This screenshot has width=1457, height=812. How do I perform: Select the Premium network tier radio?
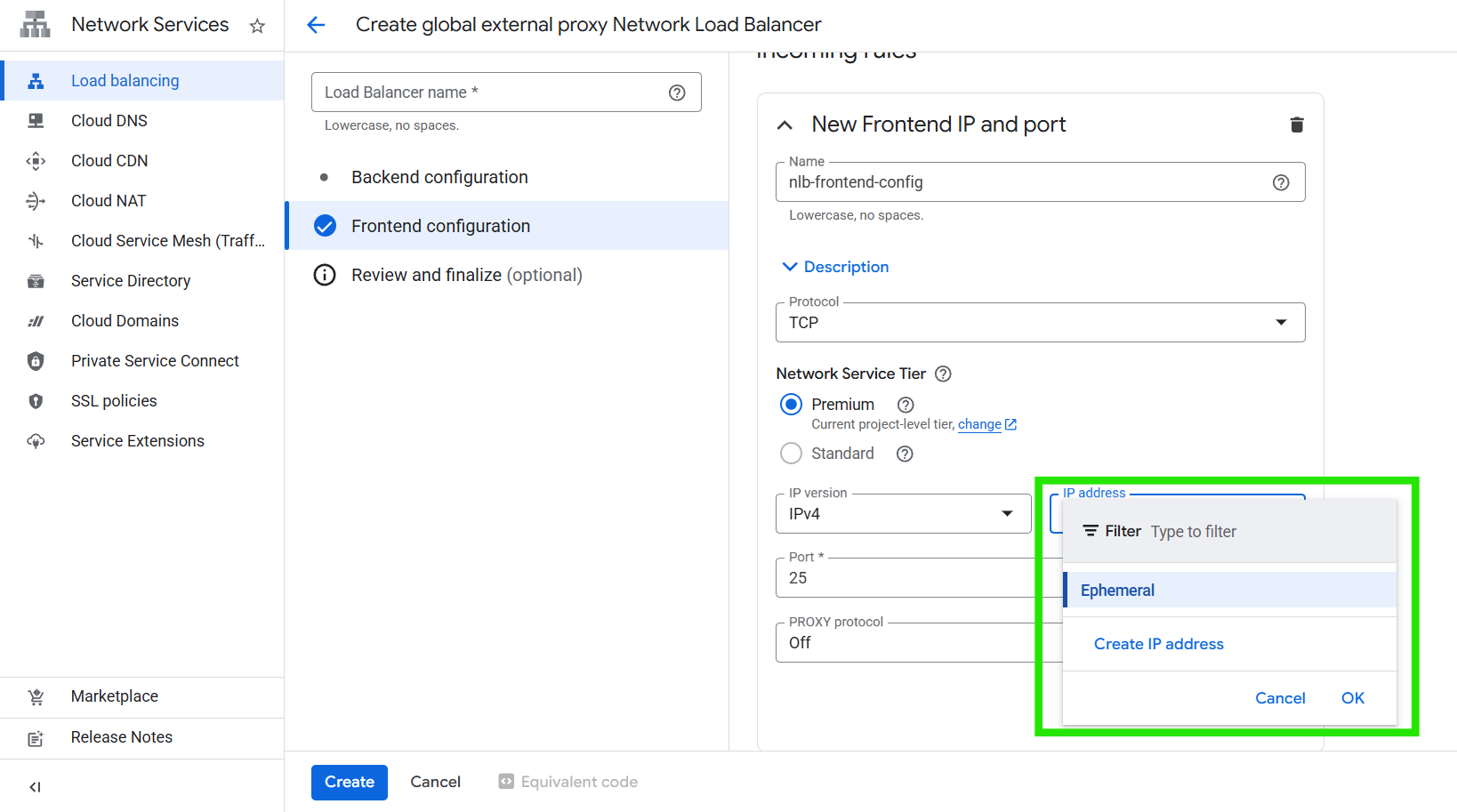(x=791, y=405)
